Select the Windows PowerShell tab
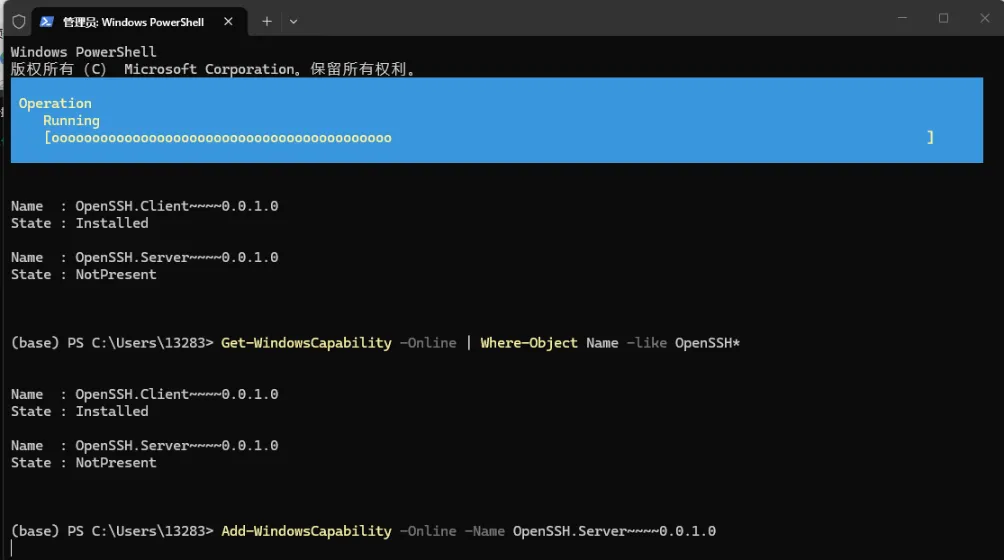 (x=139, y=22)
